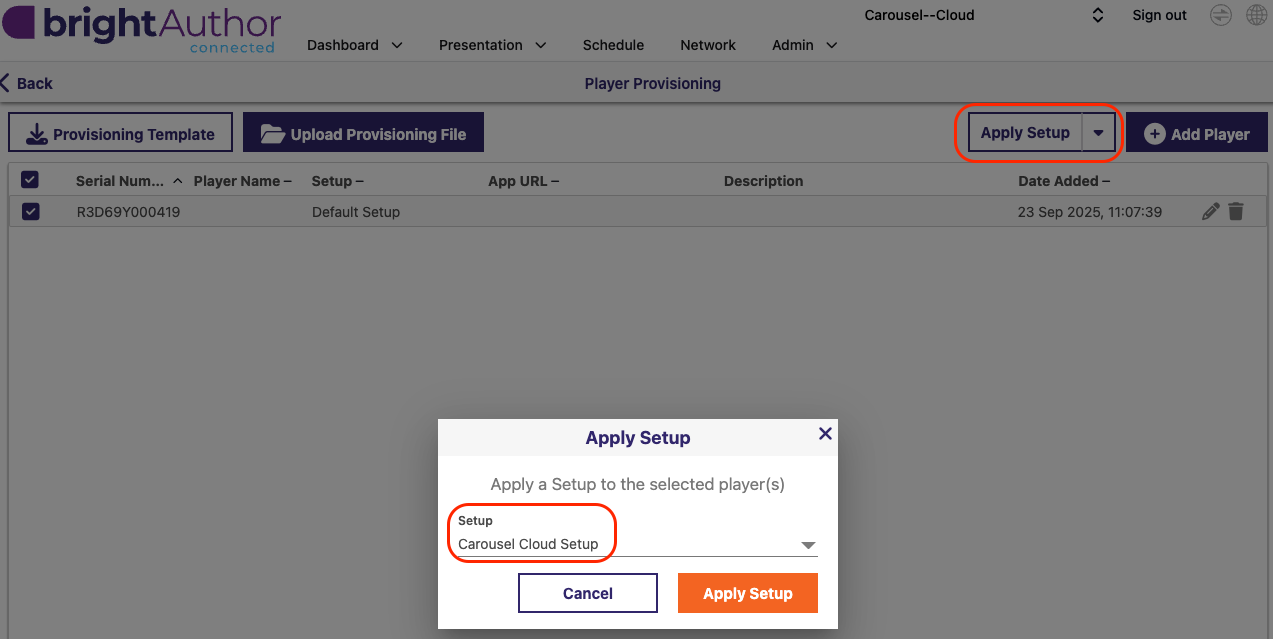1273x639 pixels.
Task: Go back using the Back arrow
Action: pos(27,83)
